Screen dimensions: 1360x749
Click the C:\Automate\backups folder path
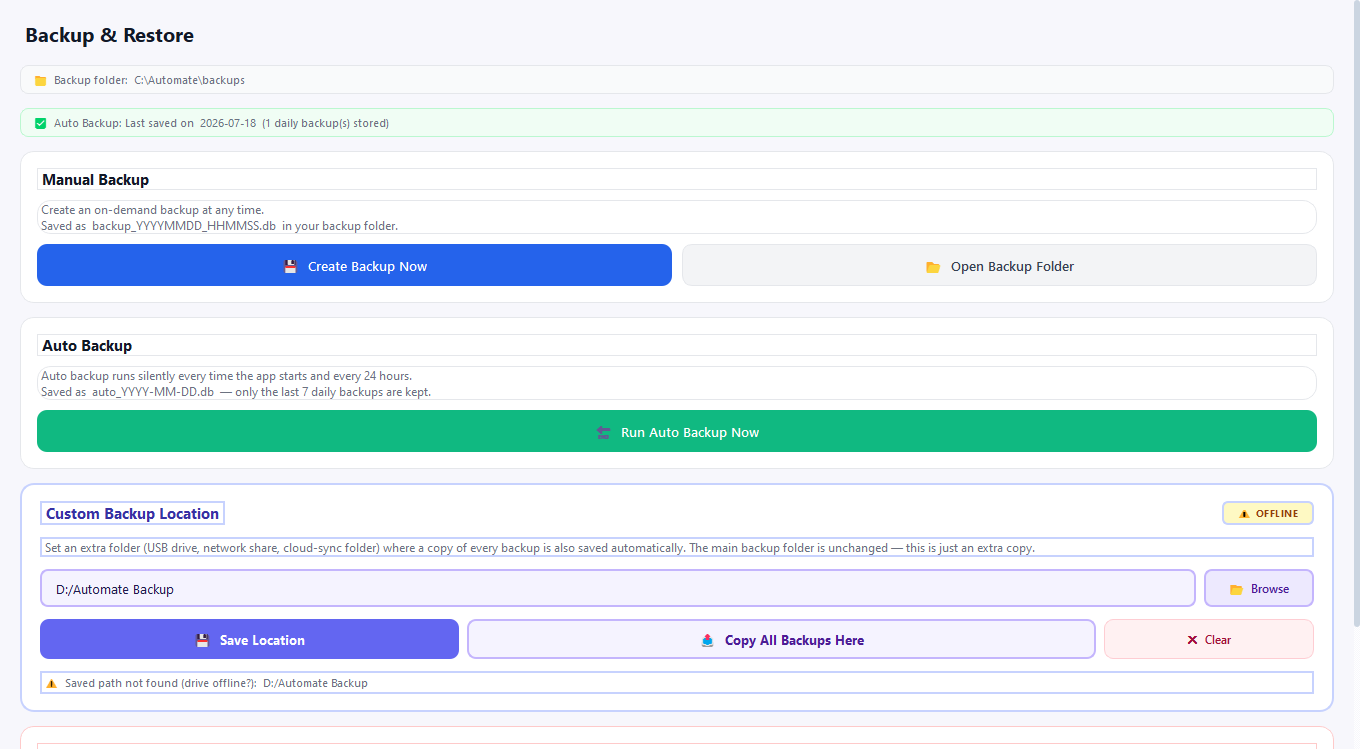pyautogui.click(x=190, y=80)
